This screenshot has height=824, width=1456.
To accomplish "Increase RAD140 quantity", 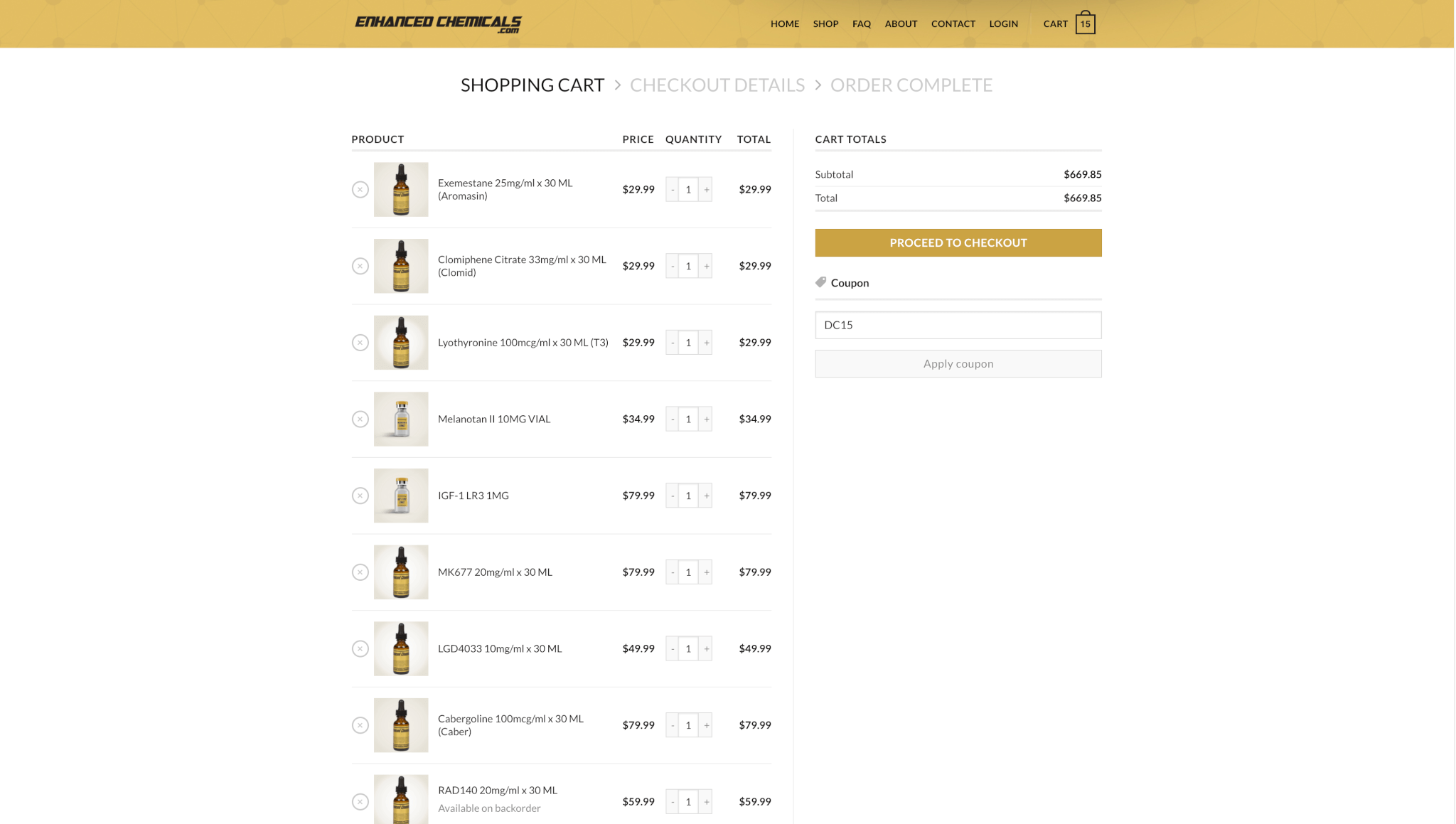I will 706,802.
